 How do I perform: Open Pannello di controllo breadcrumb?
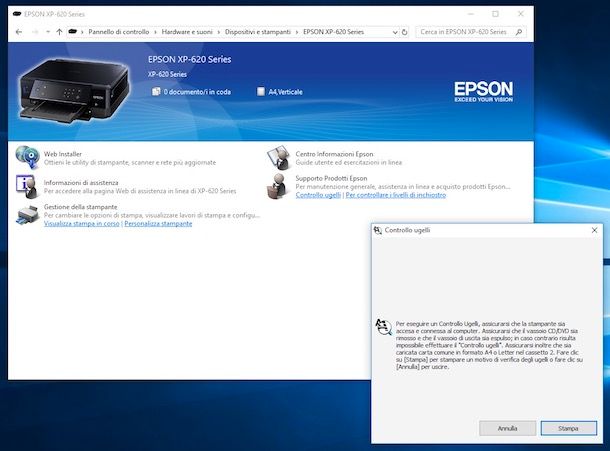pyautogui.click(x=119, y=32)
